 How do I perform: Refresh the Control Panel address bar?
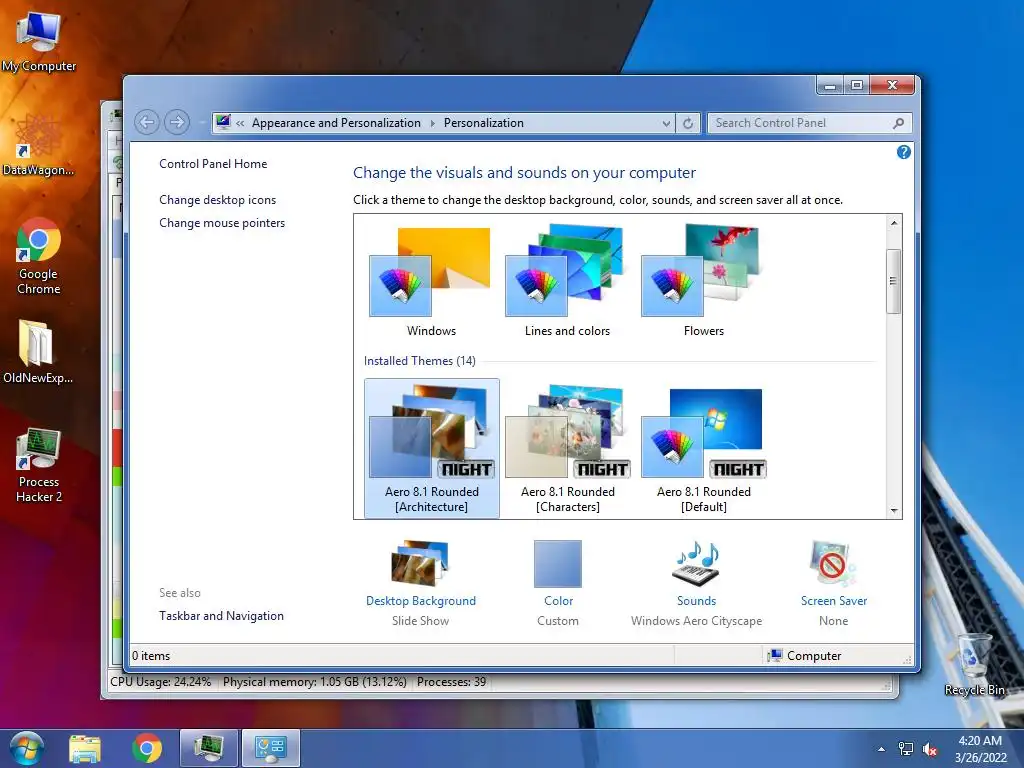pos(688,123)
